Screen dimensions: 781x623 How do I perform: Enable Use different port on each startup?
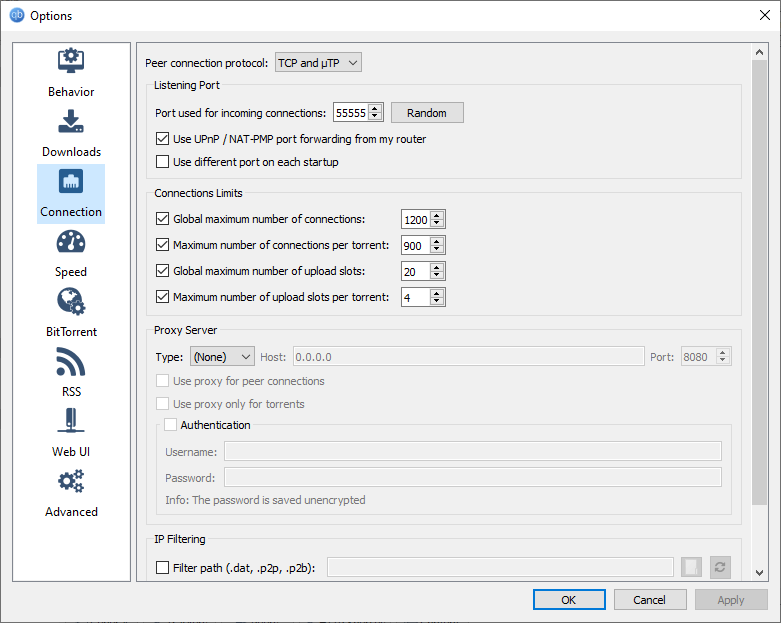(162, 161)
